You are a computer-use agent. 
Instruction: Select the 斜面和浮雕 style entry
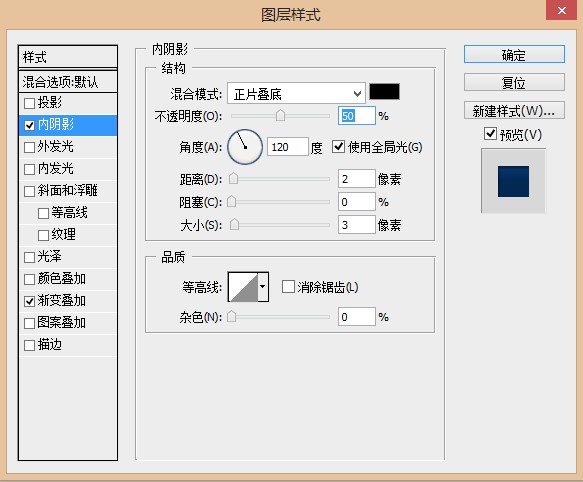(68, 191)
